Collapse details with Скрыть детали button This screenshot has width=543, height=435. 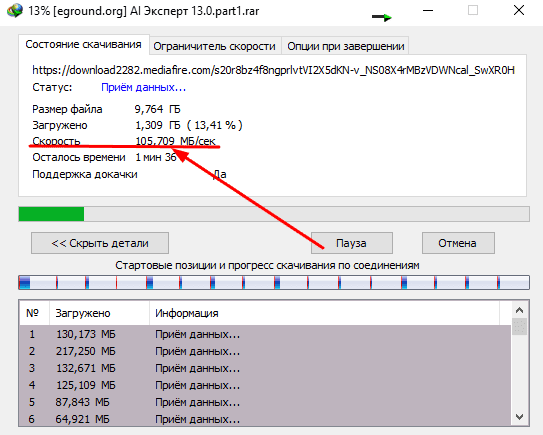click(x=100, y=243)
